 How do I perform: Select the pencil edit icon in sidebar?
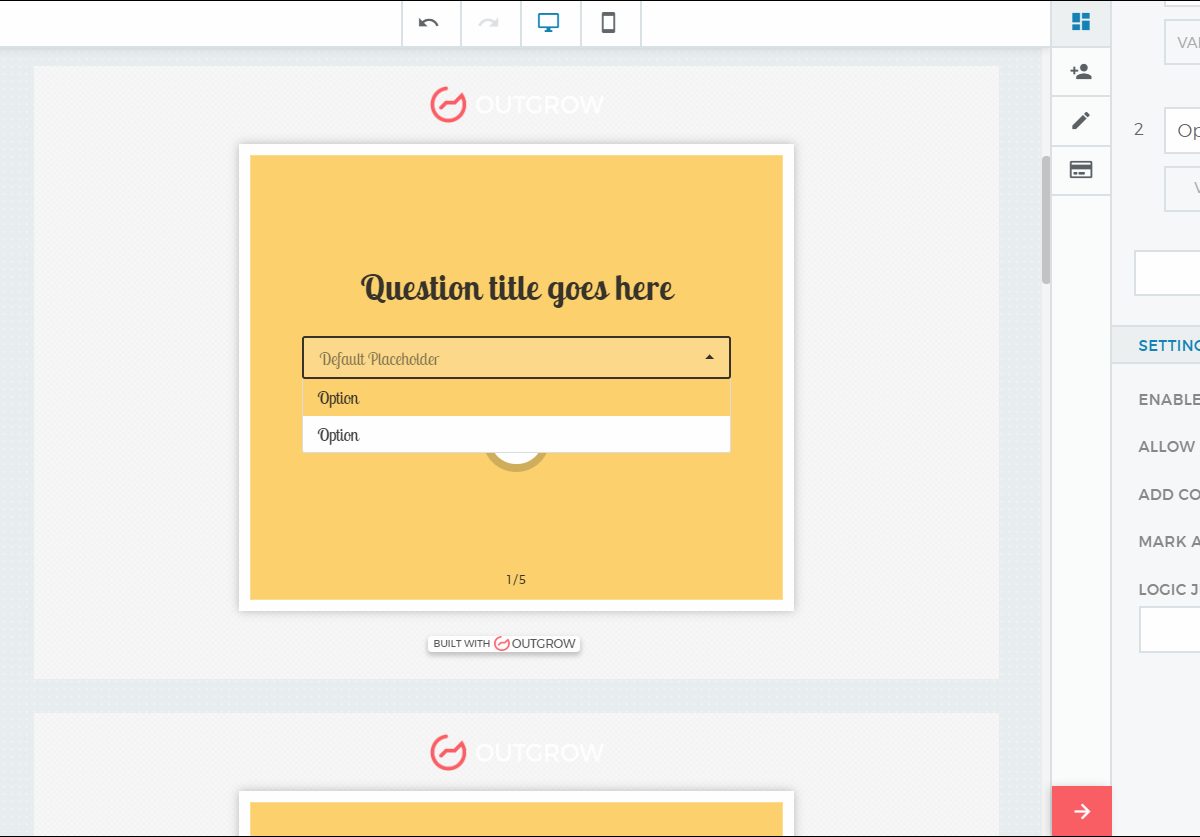[x=1080, y=121]
